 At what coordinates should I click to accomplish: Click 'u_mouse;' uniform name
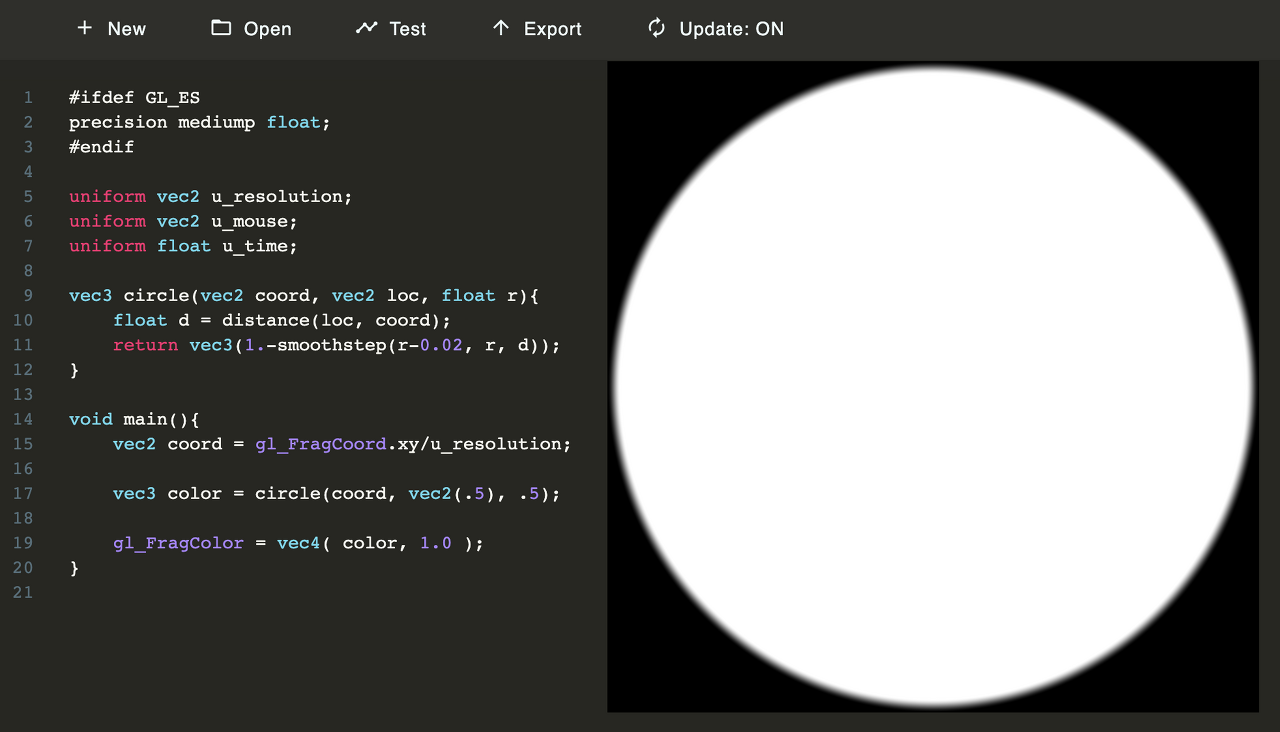[x=255, y=221]
